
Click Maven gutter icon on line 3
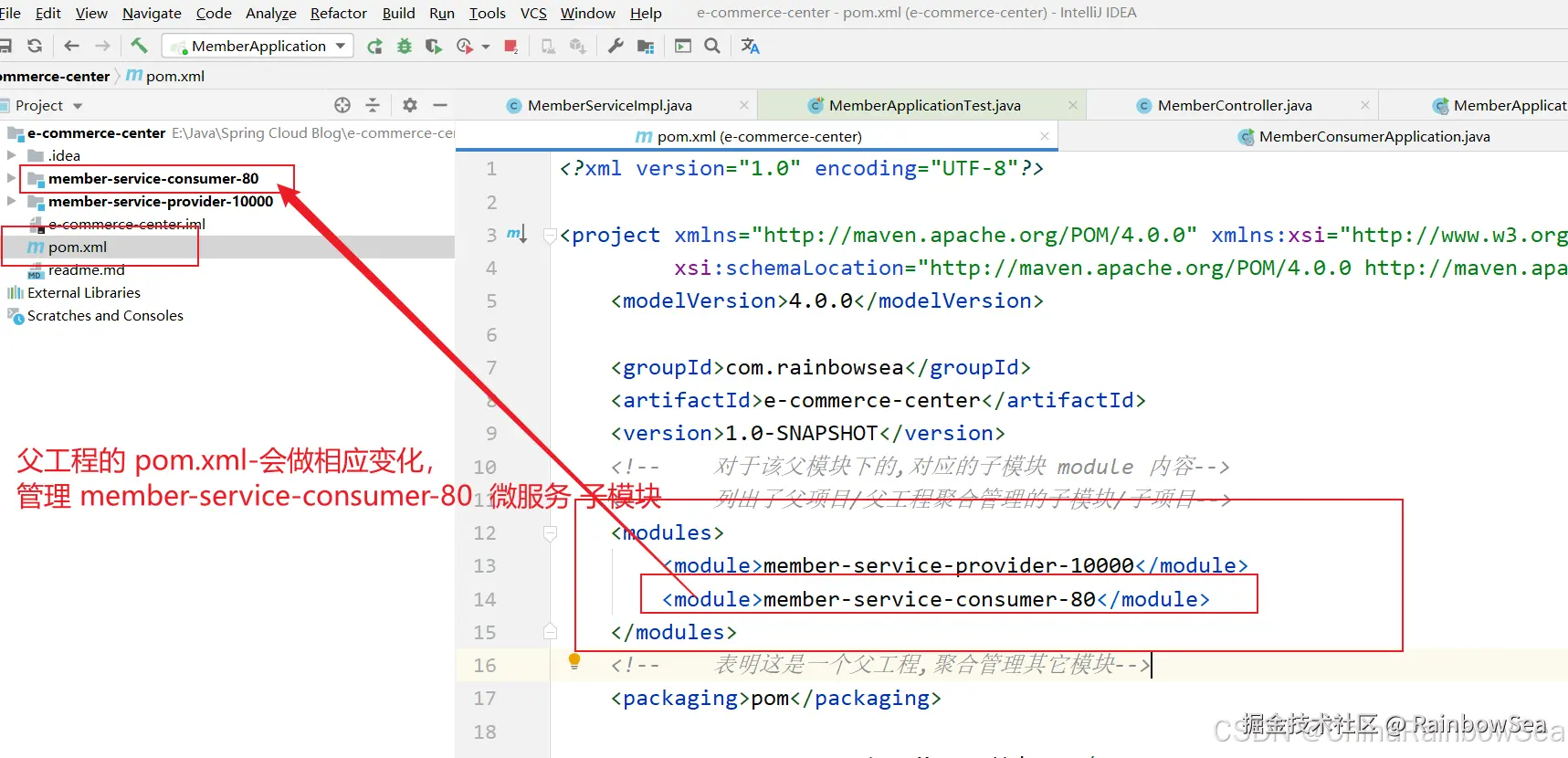[x=517, y=235]
